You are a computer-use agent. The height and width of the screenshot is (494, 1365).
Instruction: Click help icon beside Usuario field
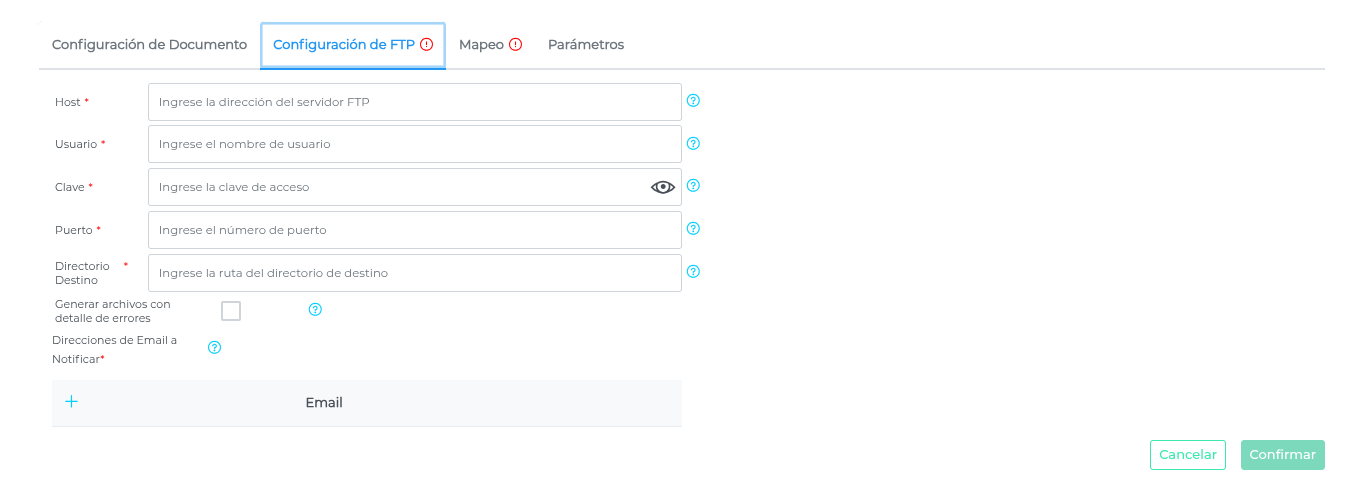pos(693,143)
